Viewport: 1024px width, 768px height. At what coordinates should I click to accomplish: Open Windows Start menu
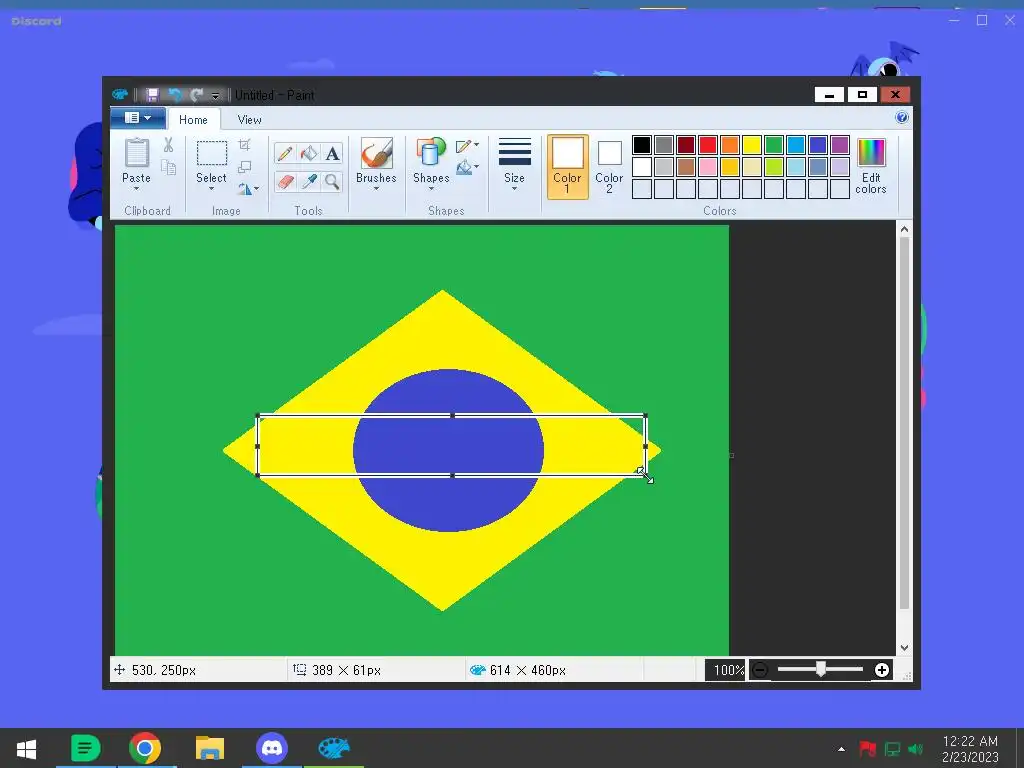tap(26, 748)
